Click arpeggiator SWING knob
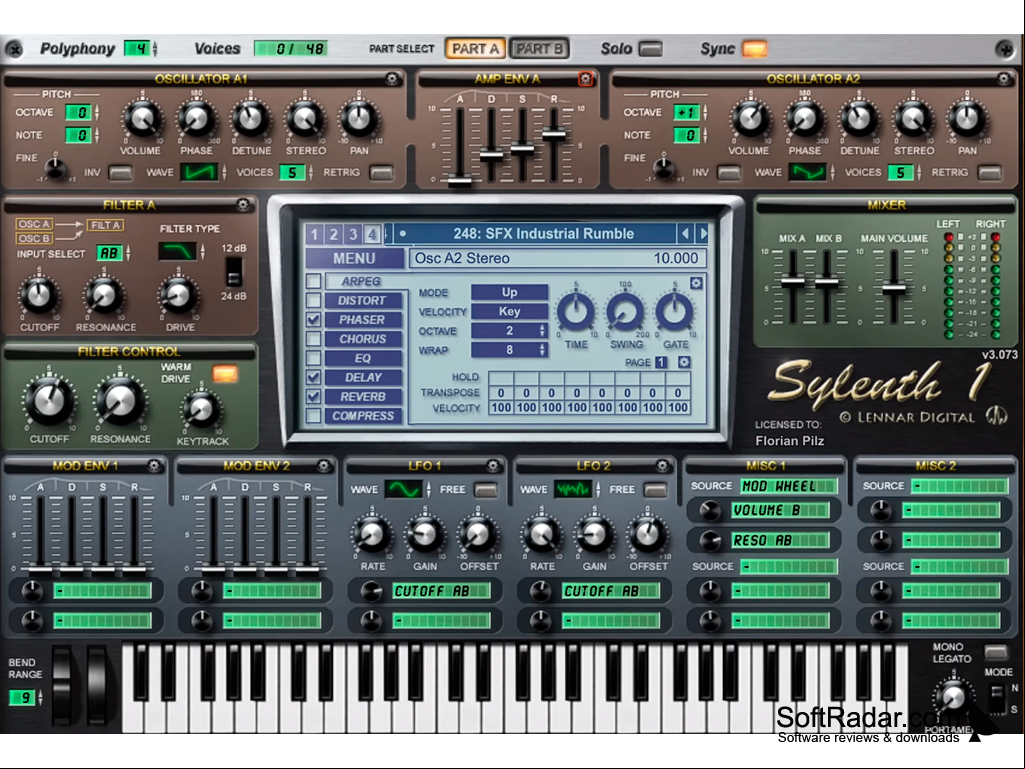This screenshot has width=1025, height=769. point(626,312)
